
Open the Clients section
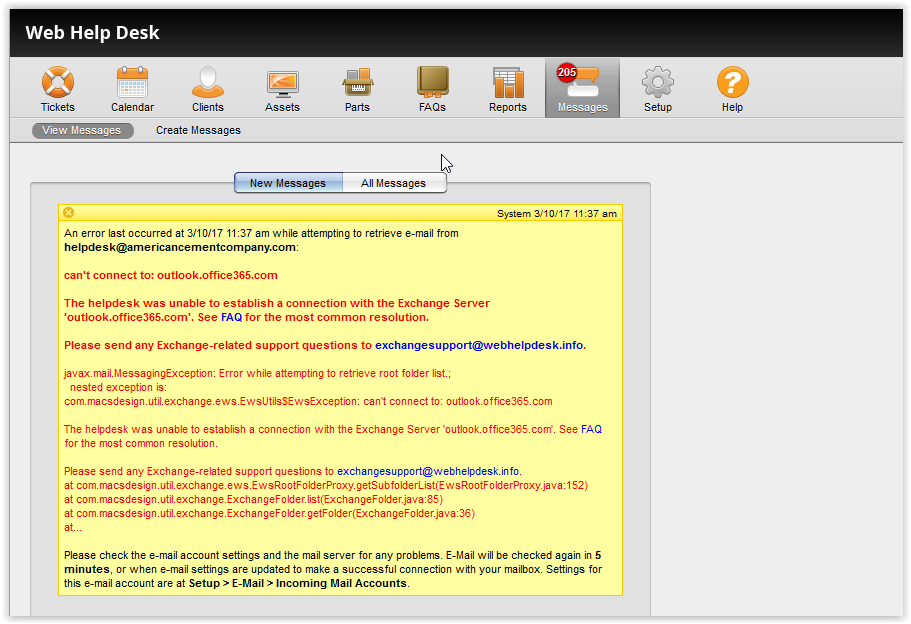click(207, 89)
